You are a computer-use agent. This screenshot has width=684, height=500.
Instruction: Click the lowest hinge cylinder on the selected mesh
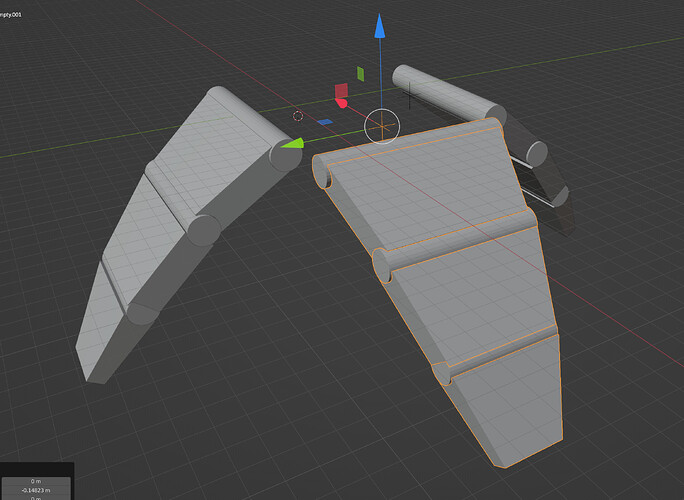[495, 353]
